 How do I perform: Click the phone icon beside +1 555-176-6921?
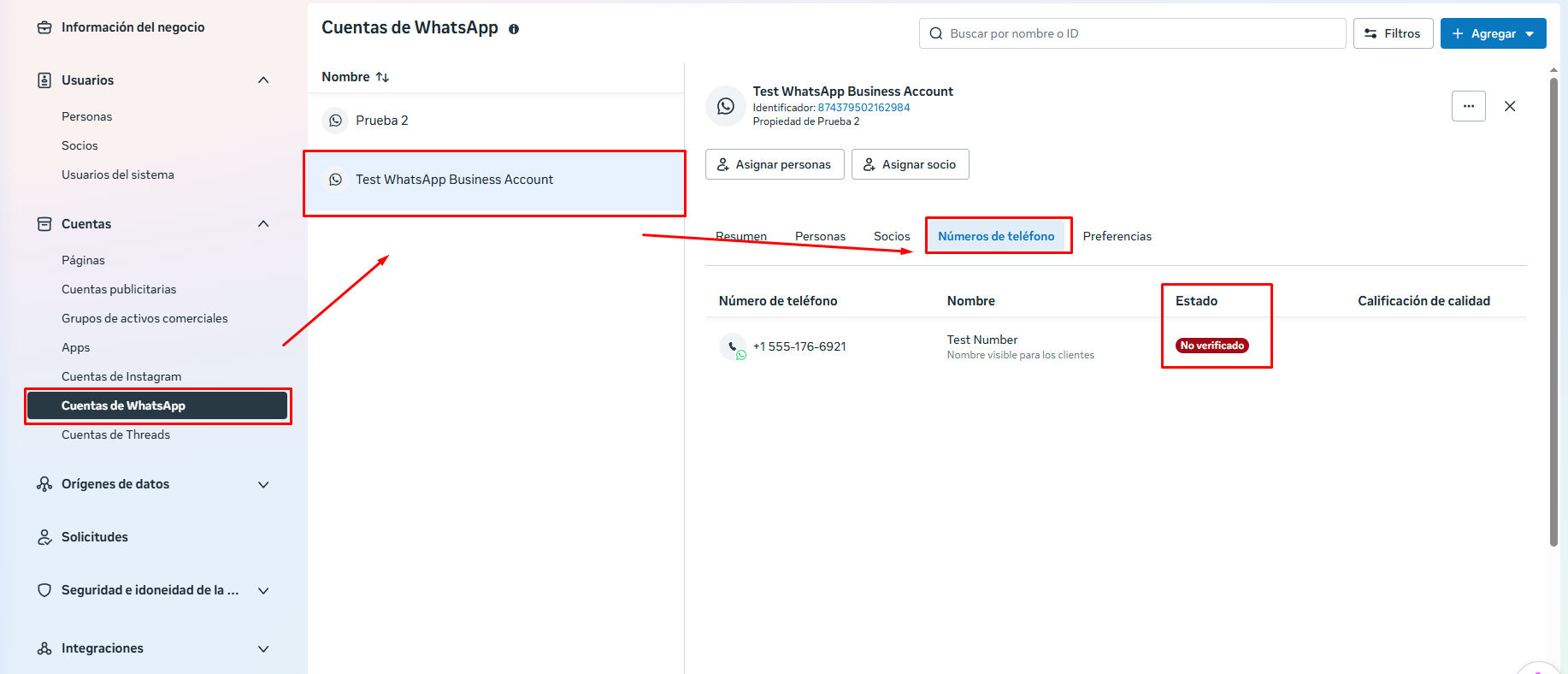click(733, 346)
